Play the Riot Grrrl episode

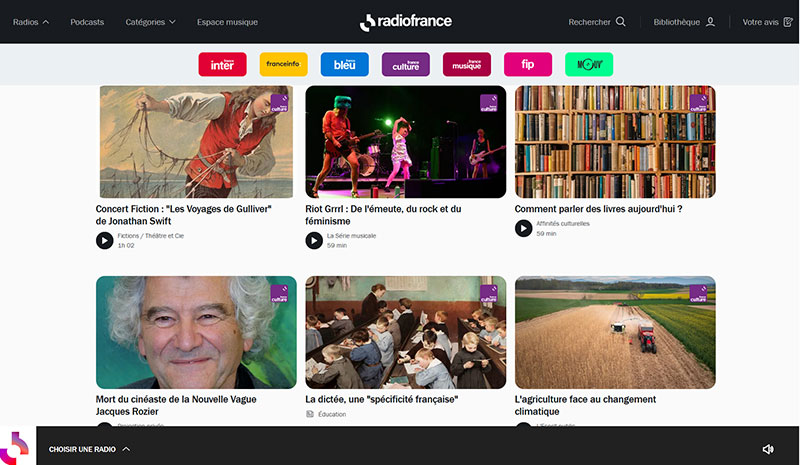(x=314, y=240)
